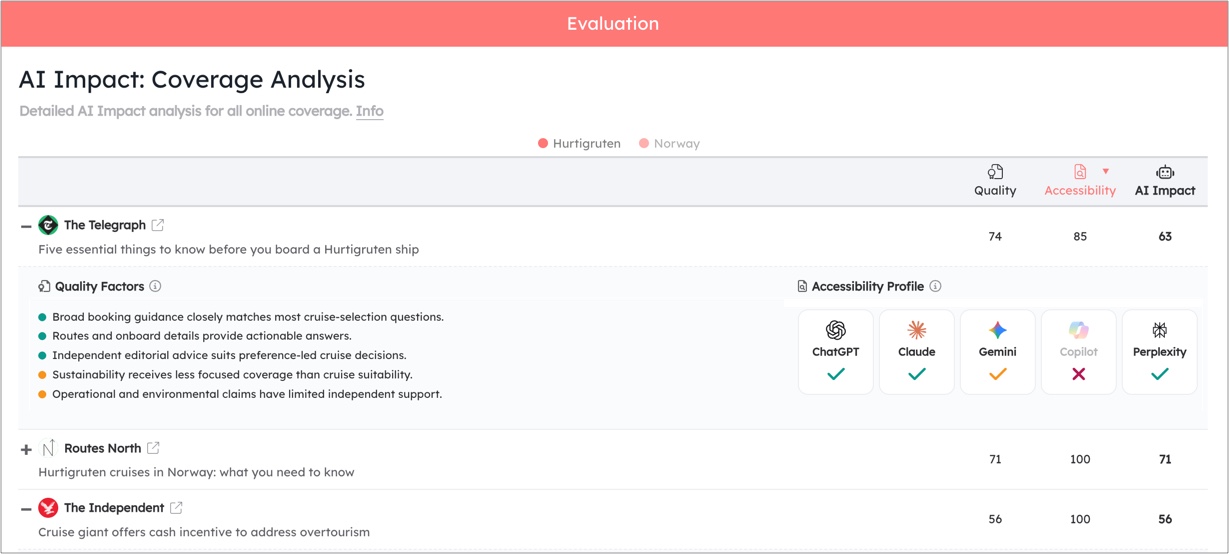Click the ChatGPT green checkmark

[x=836, y=374]
